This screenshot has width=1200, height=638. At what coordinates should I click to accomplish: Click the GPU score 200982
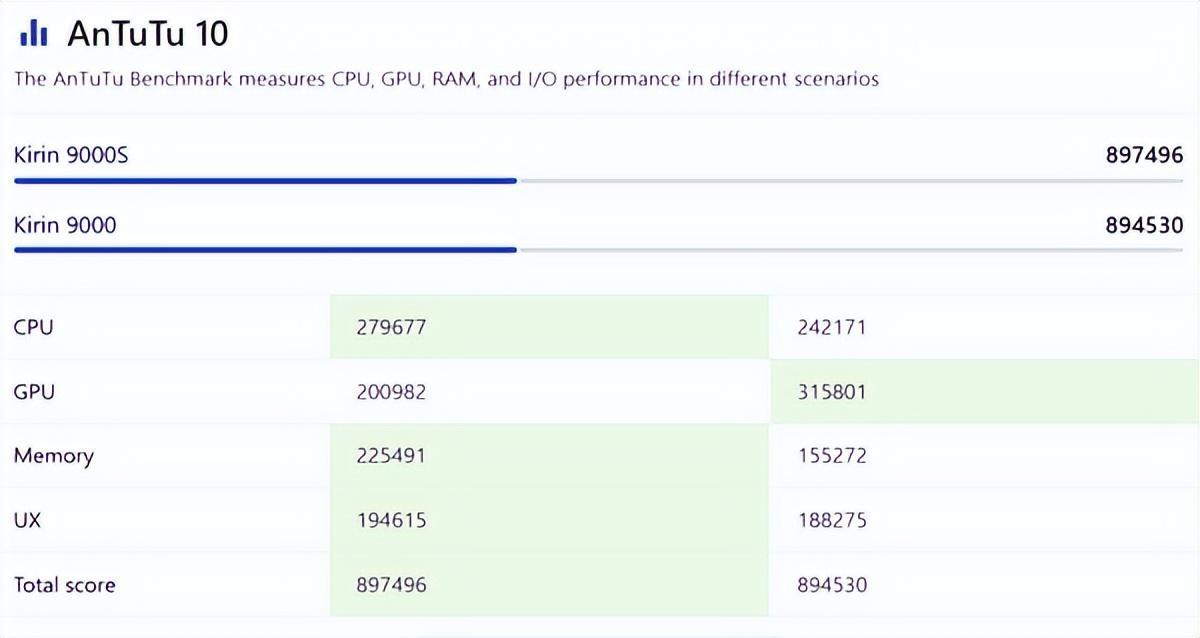click(391, 391)
